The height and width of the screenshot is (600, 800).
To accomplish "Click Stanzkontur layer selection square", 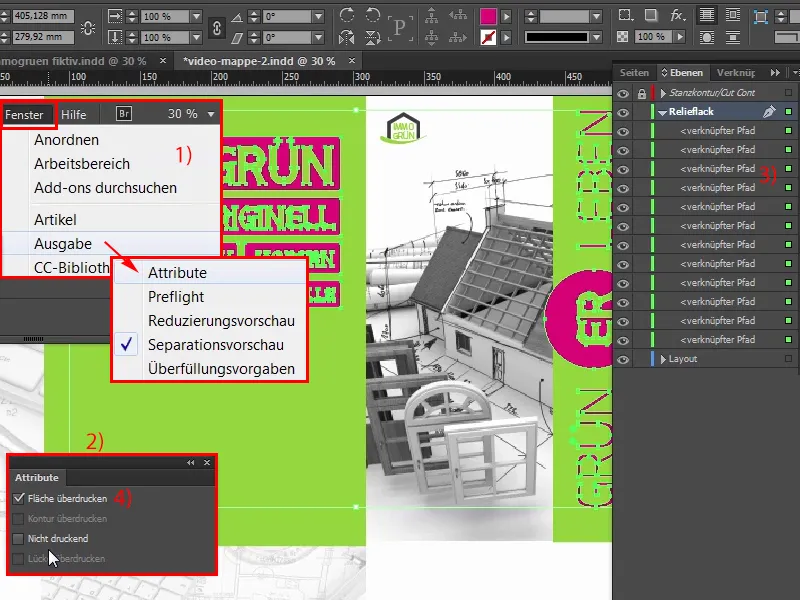I will (788, 92).
